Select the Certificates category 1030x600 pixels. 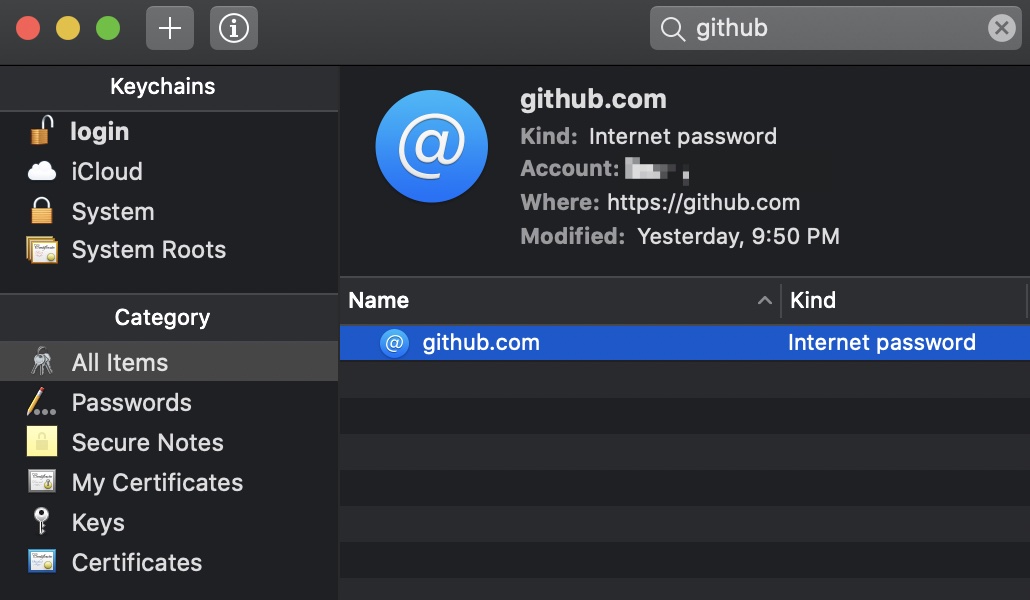click(137, 562)
